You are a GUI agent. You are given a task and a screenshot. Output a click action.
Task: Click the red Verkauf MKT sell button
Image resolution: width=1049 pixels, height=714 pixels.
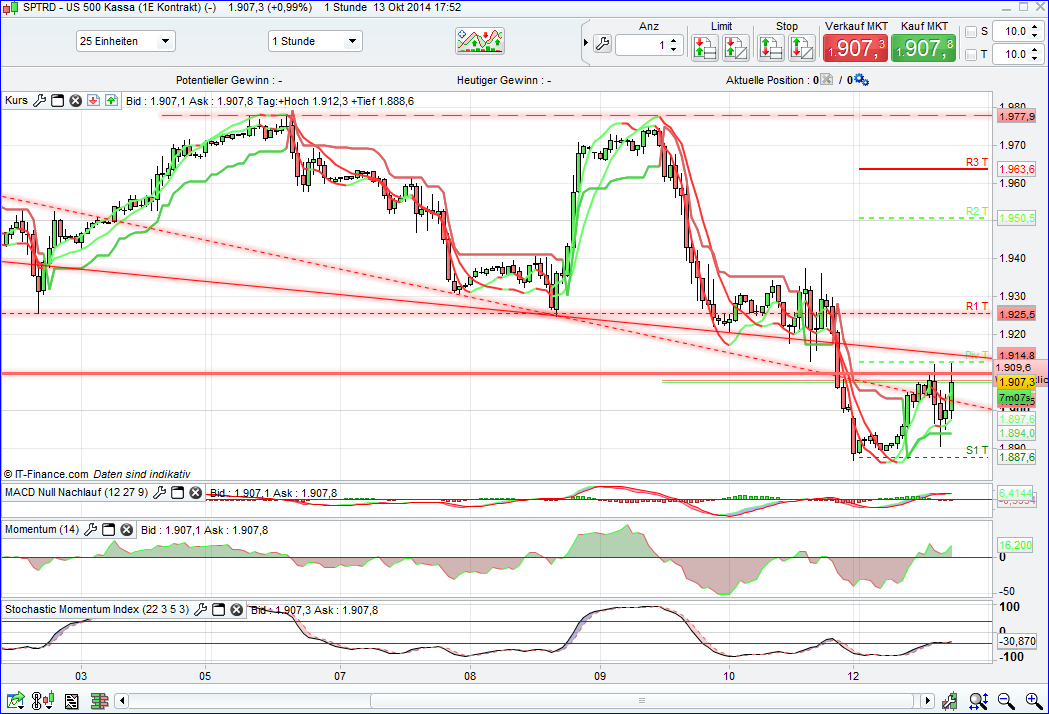pos(855,47)
